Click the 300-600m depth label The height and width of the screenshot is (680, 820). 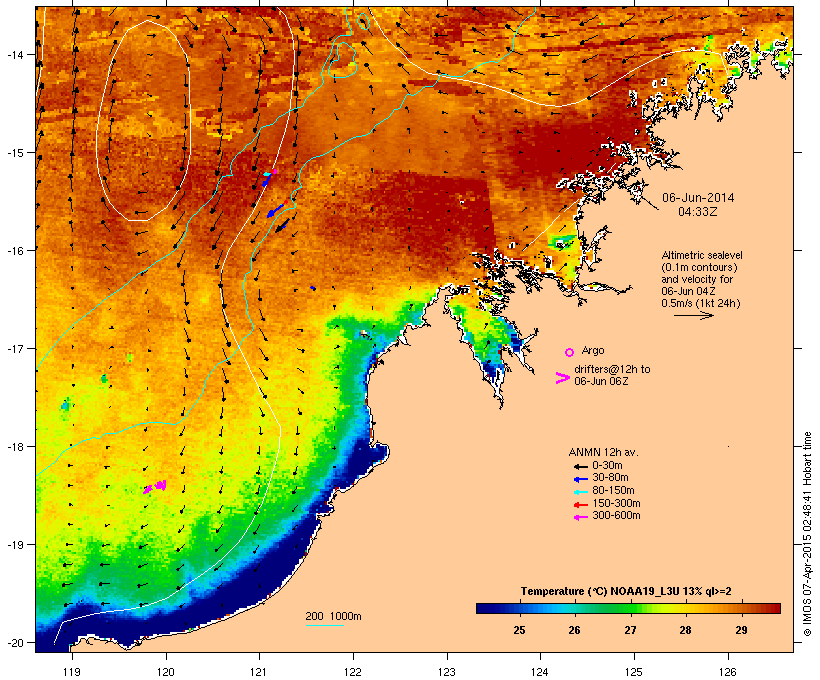[616, 516]
